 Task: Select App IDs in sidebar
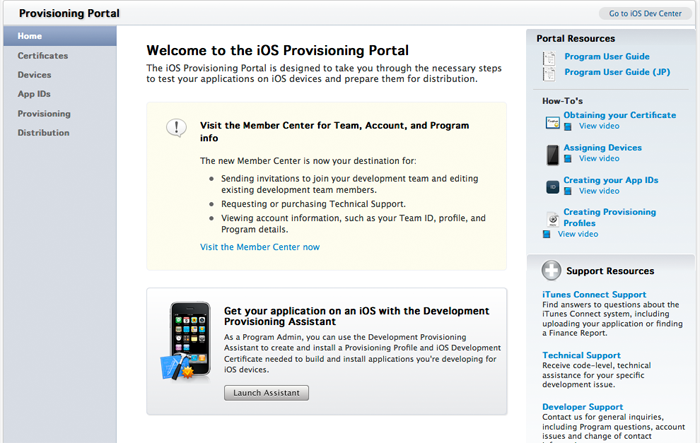coord(34,94)
